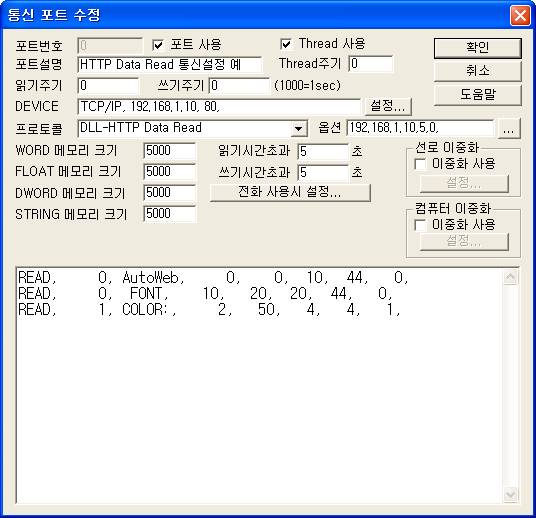Click the scrollbar up arrow in the READ list
The width and height of the screenshot is (536, 518).
tap(511, 277)
